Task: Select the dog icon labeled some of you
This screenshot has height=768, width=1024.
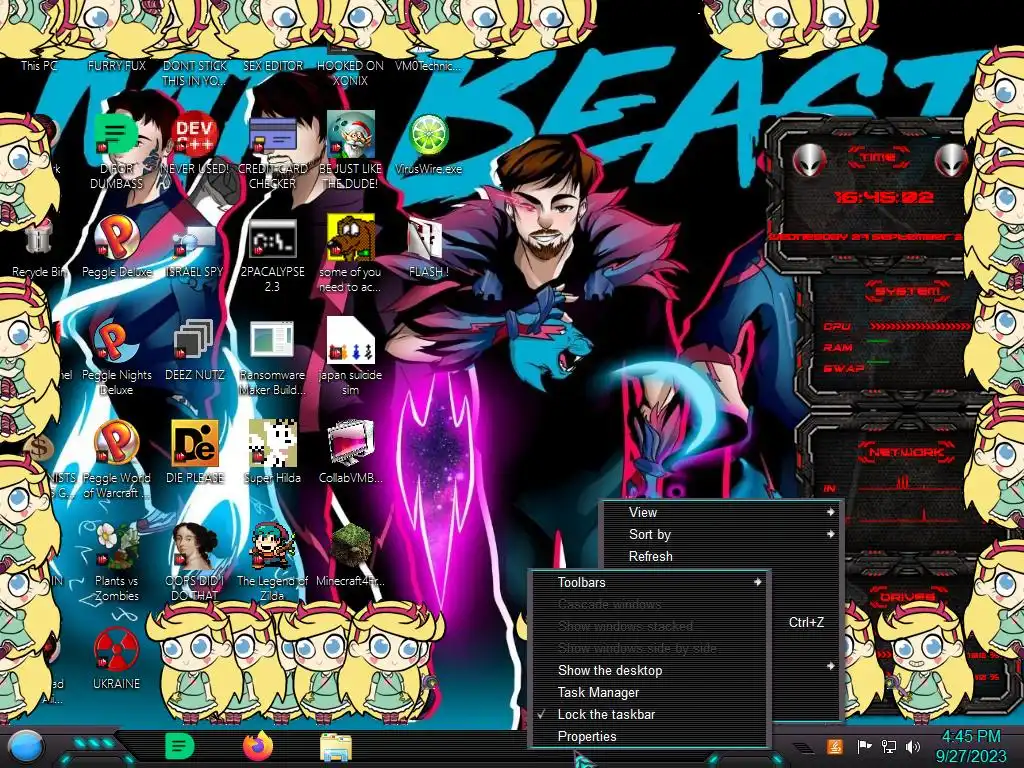Action: coord(351,238)
